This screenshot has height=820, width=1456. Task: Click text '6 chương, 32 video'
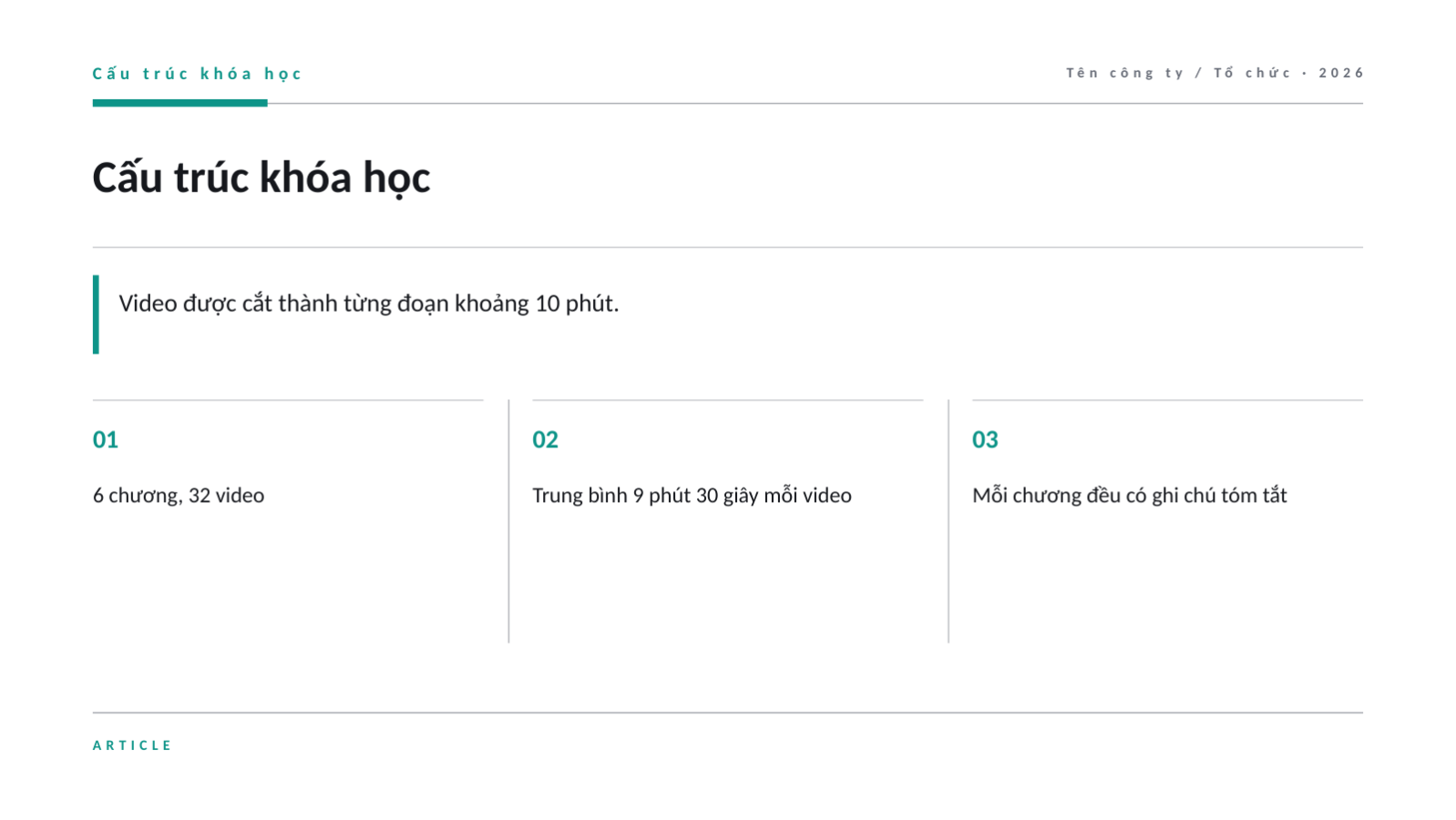[179, 496]
